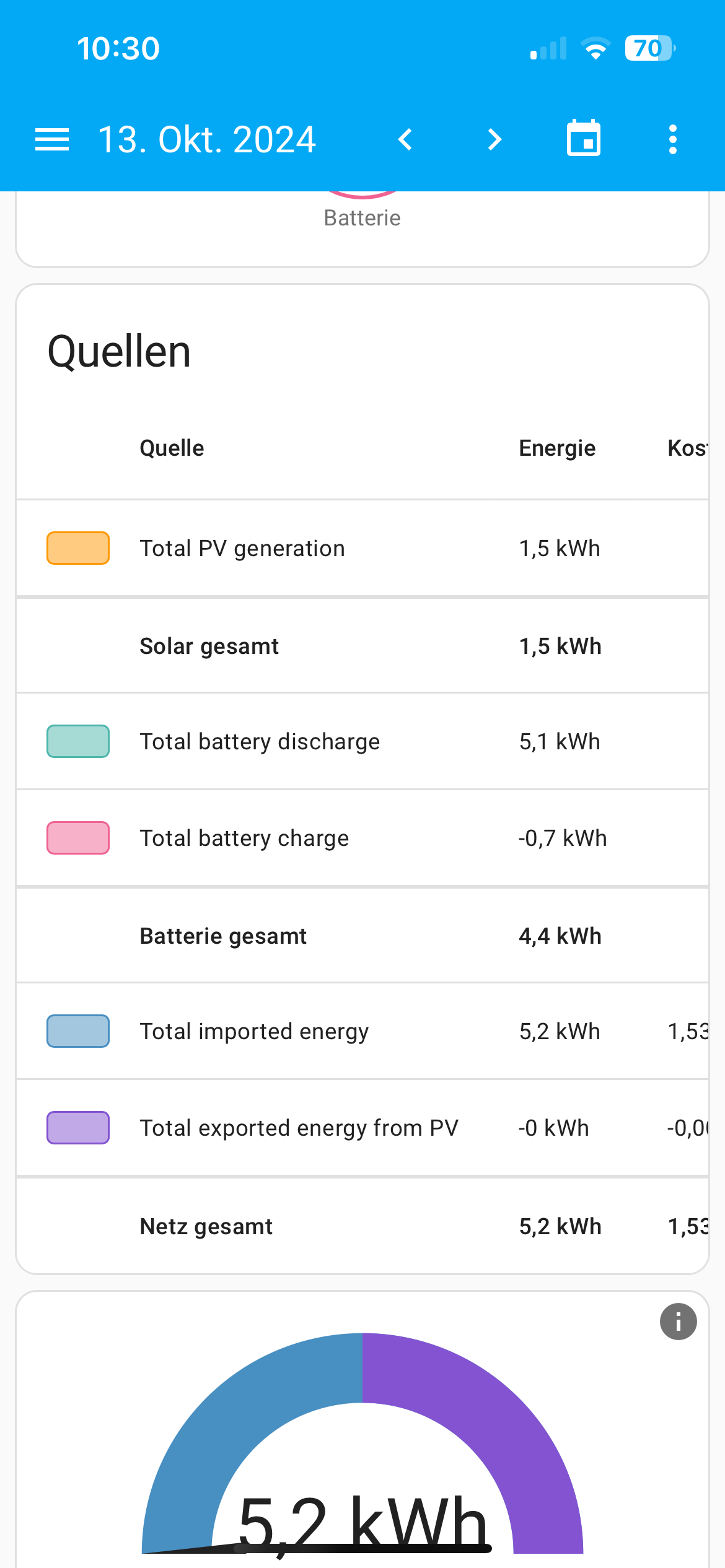The image size is (725, 1568).
Task: Click the Quelle column header
Action: 172,448
